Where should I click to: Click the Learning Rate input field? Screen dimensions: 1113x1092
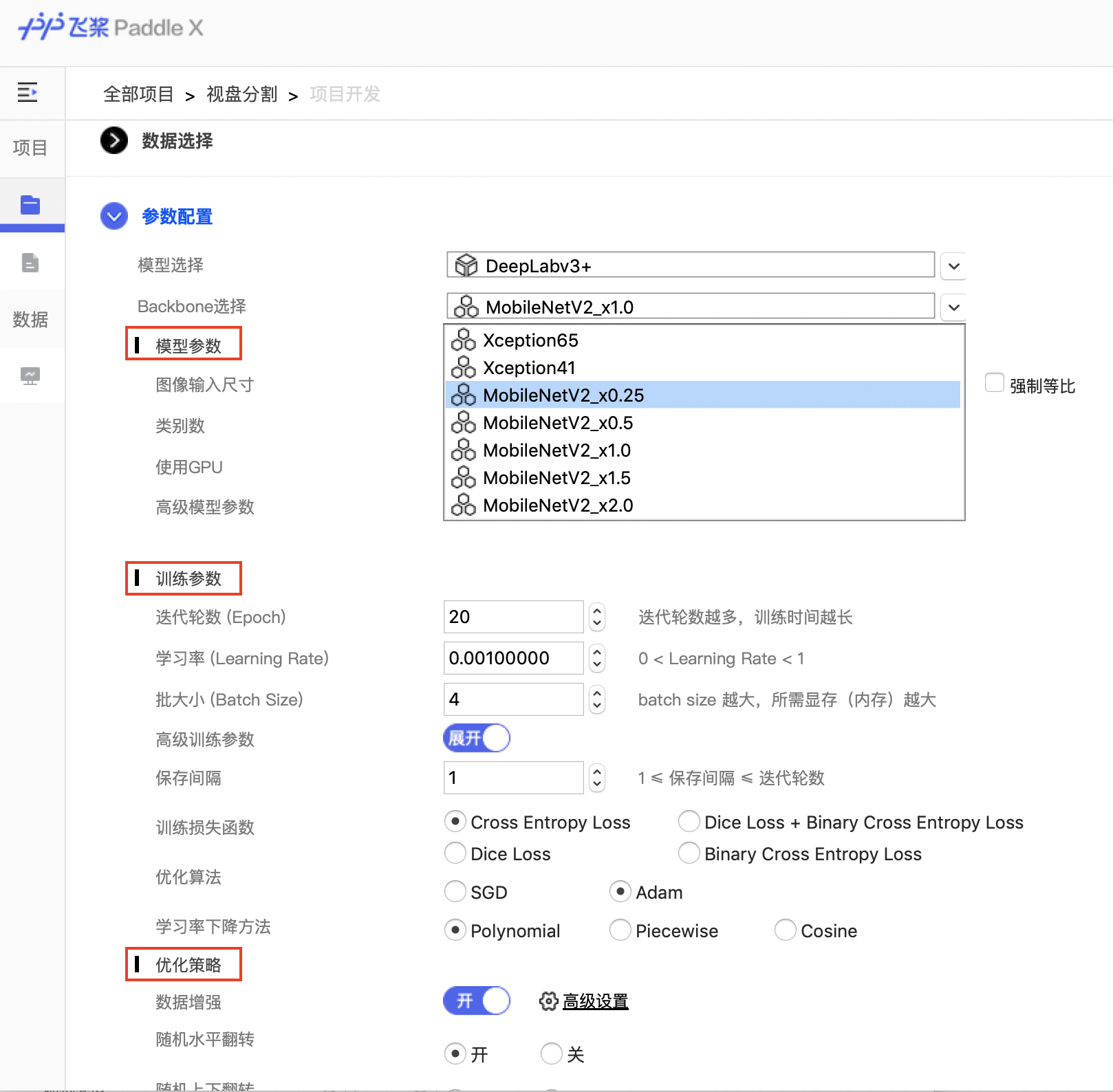coord(513,658)
